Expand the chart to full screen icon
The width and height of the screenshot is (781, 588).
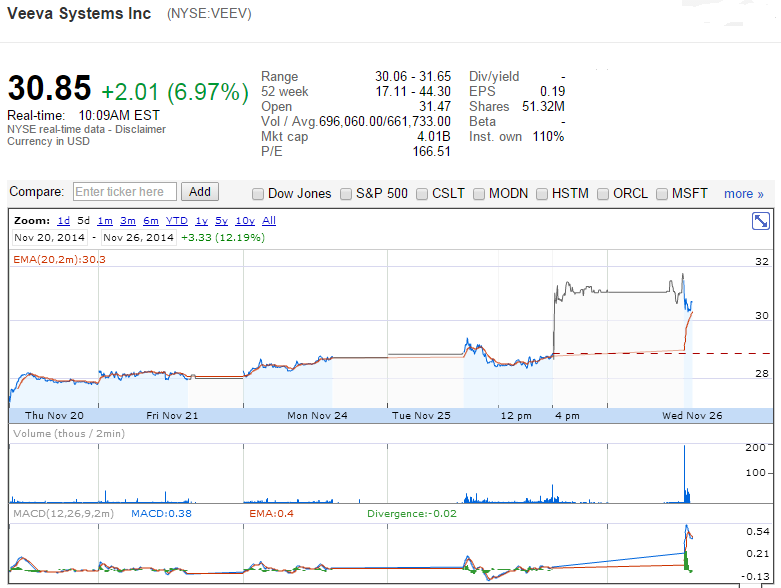761,221
